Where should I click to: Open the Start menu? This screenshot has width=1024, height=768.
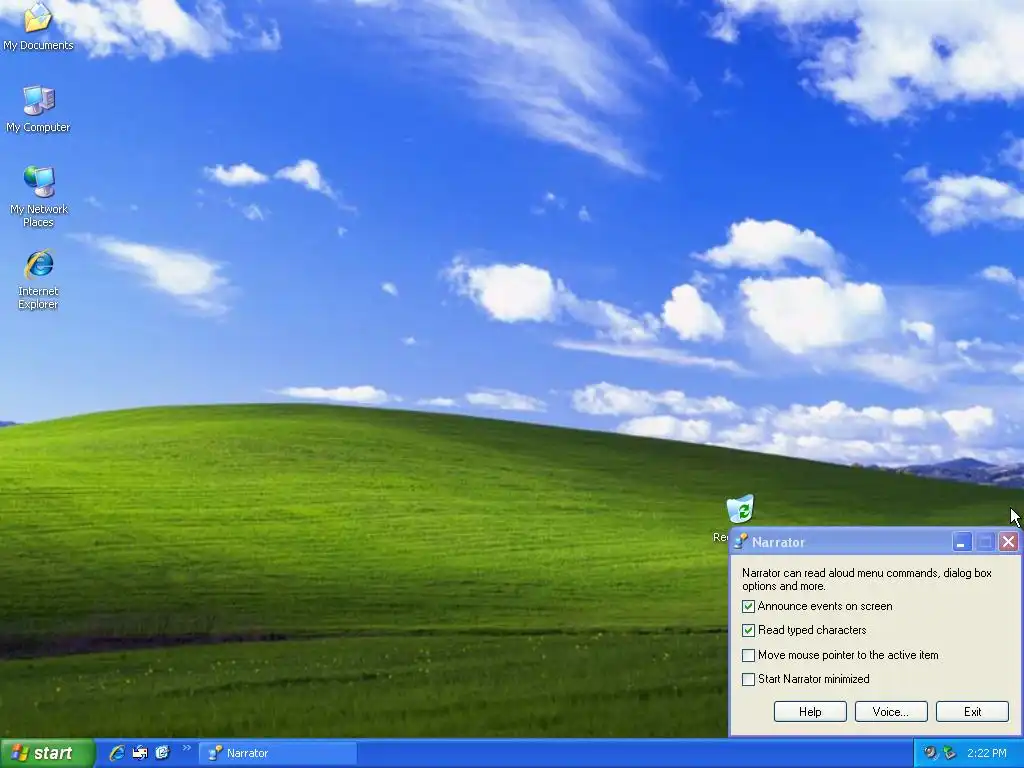[47, 753]
